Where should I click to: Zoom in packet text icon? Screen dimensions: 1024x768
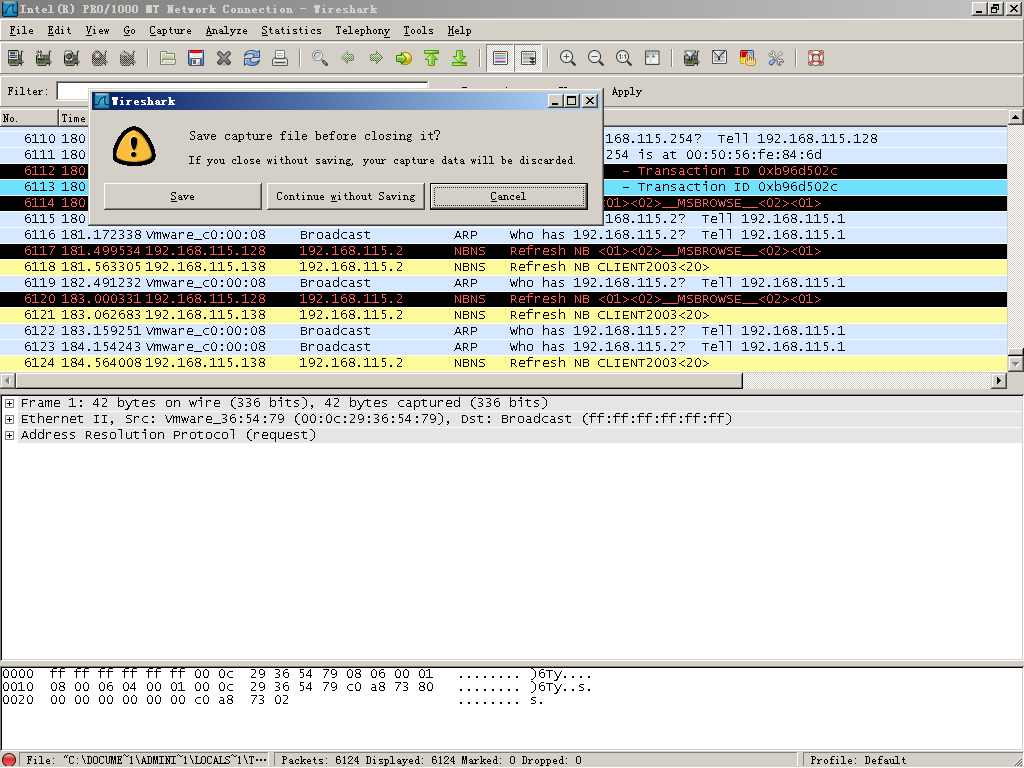(568, 58)
